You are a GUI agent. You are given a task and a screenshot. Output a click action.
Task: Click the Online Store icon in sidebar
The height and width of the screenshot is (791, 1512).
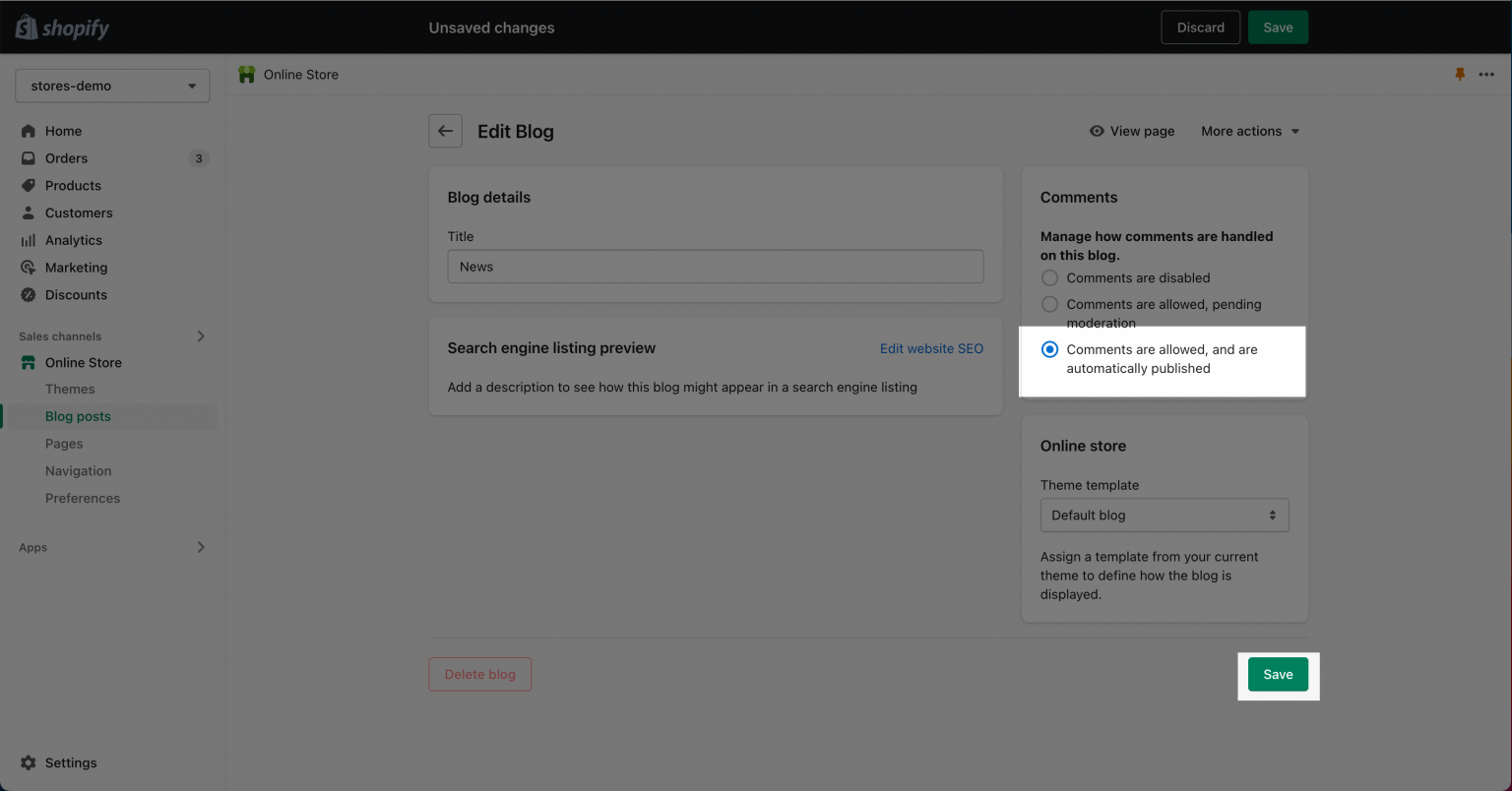click(28, 363)
